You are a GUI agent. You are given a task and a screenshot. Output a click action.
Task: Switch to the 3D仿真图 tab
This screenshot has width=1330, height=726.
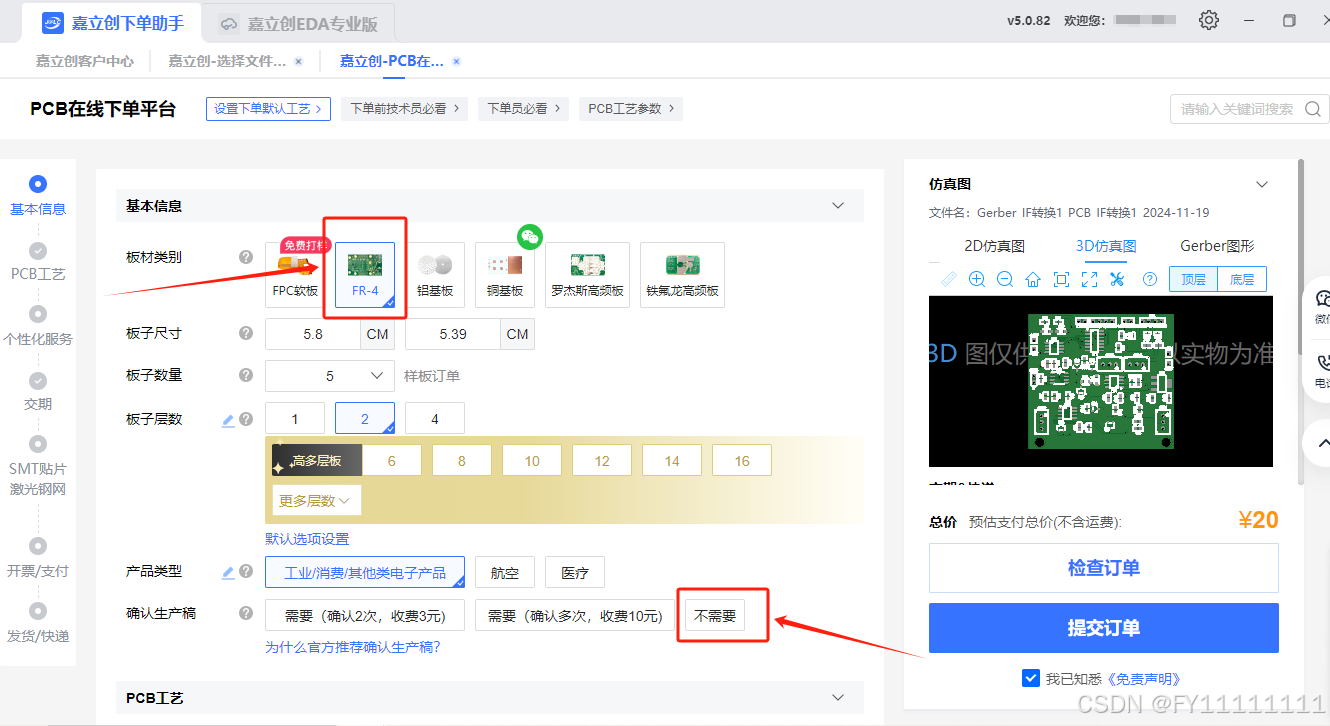(1105, 246)
